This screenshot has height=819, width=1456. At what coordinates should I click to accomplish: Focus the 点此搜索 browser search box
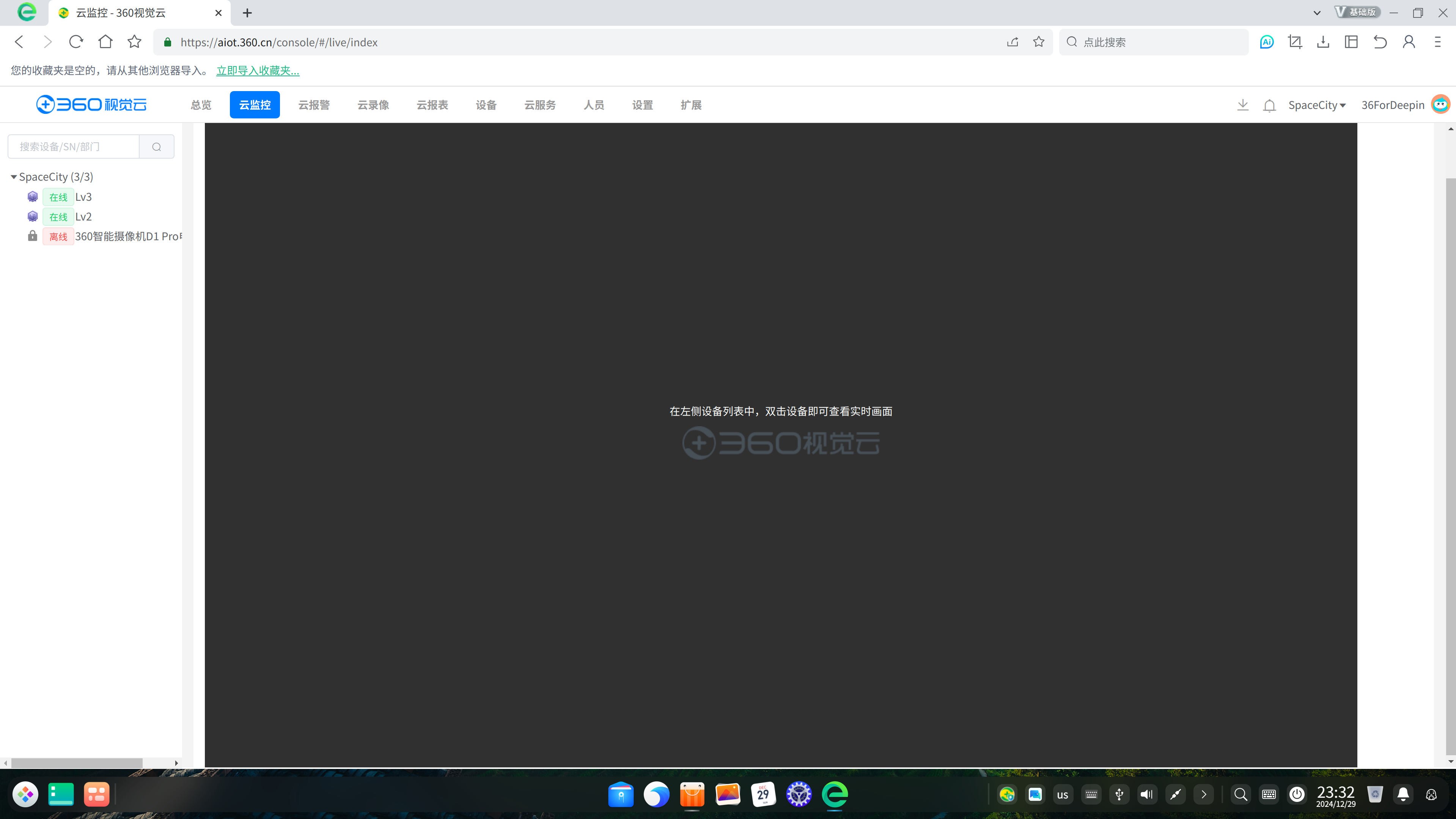(x=1154, y=42)
